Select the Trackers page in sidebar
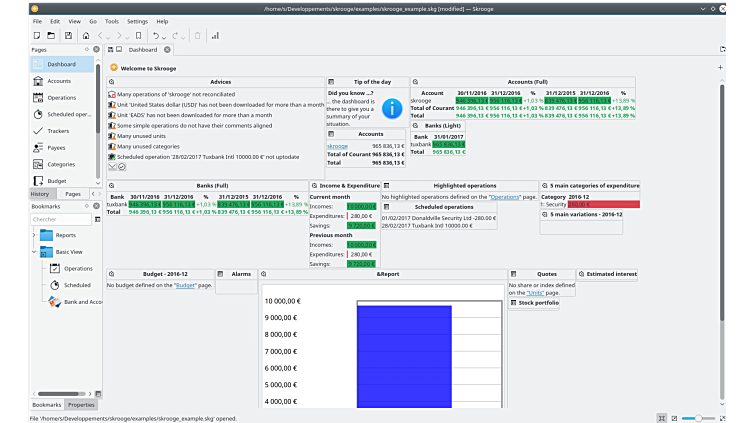This screenshot has height=423, width=752. point(58,131)
